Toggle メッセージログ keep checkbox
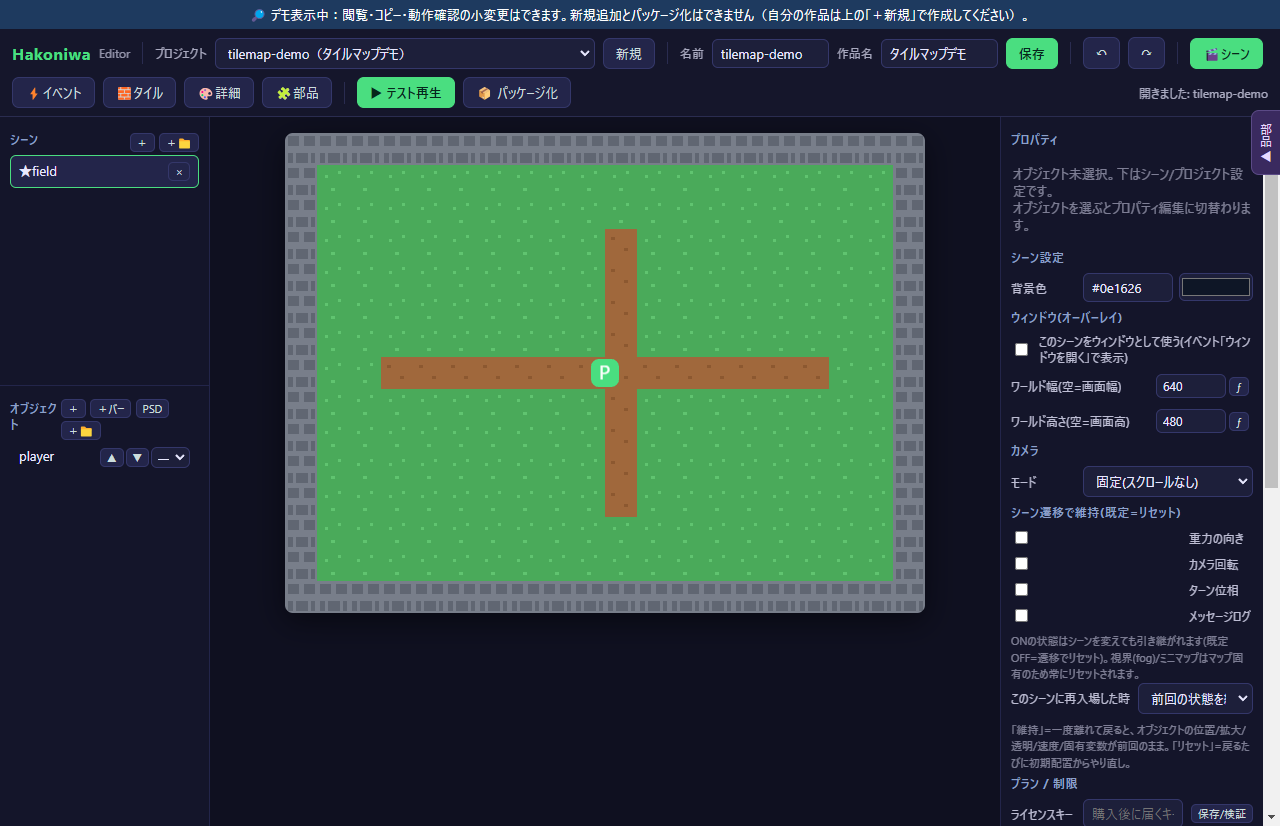 coord(1021,615)
